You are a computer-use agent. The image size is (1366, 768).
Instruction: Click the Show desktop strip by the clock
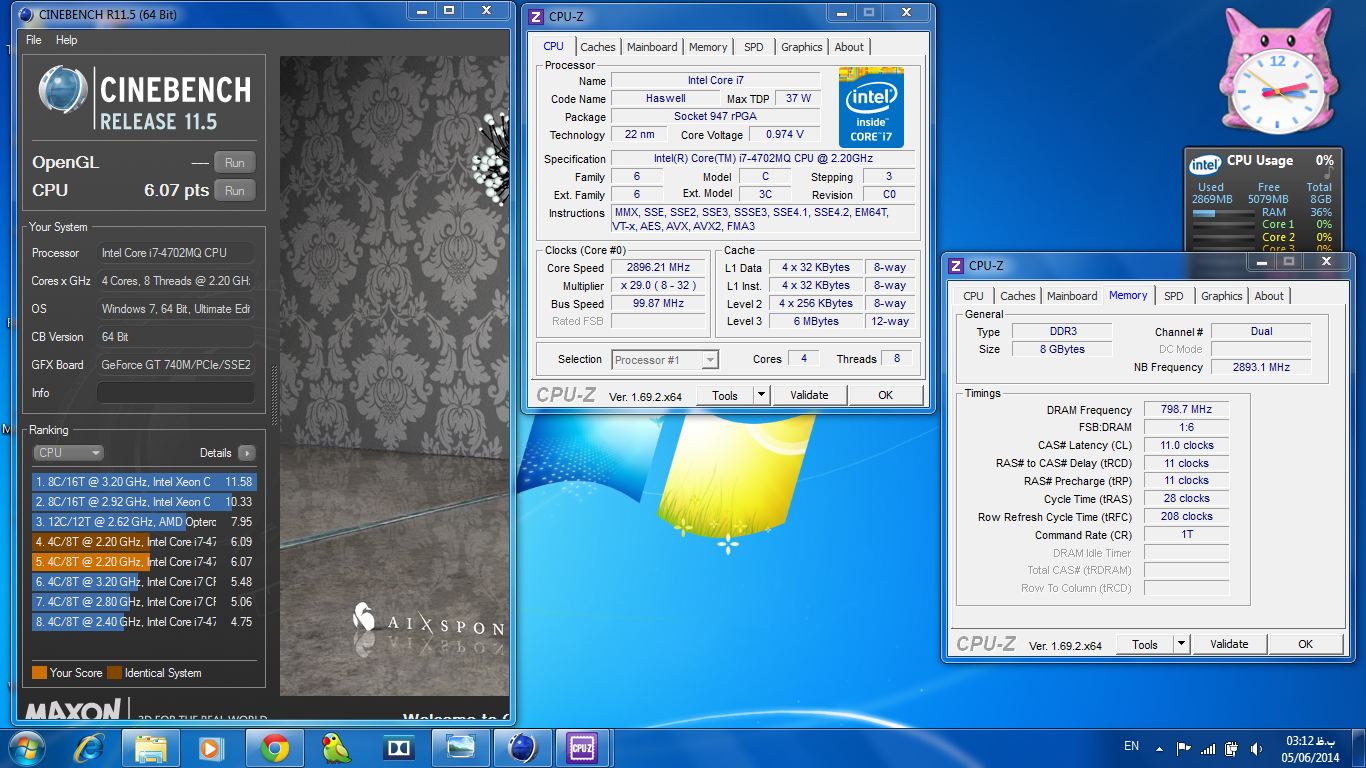point(1359,748)
